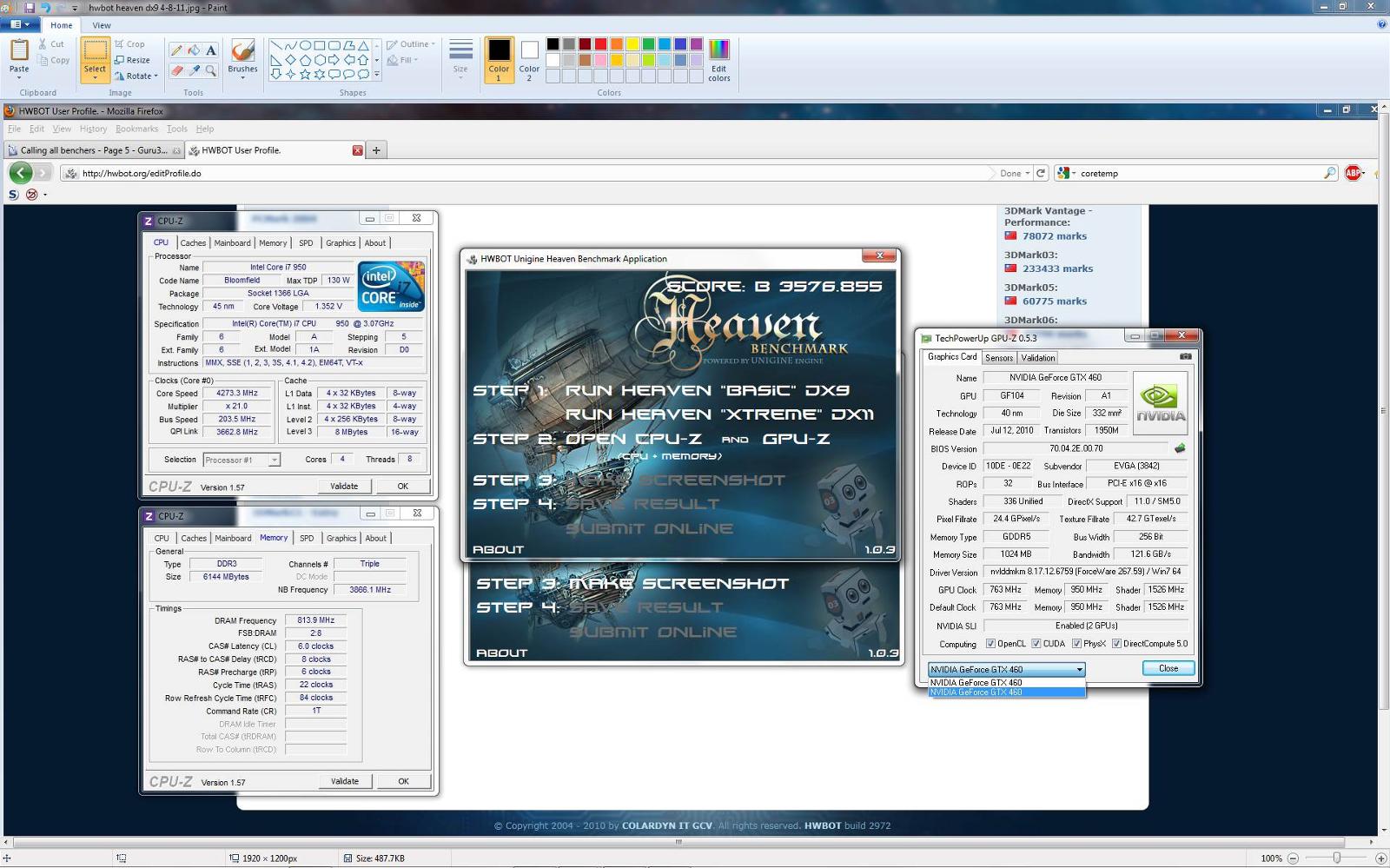The image size is (1390, 868).
Task: Click Close button in GPU-Z
Action: [x=1168, y=668]
